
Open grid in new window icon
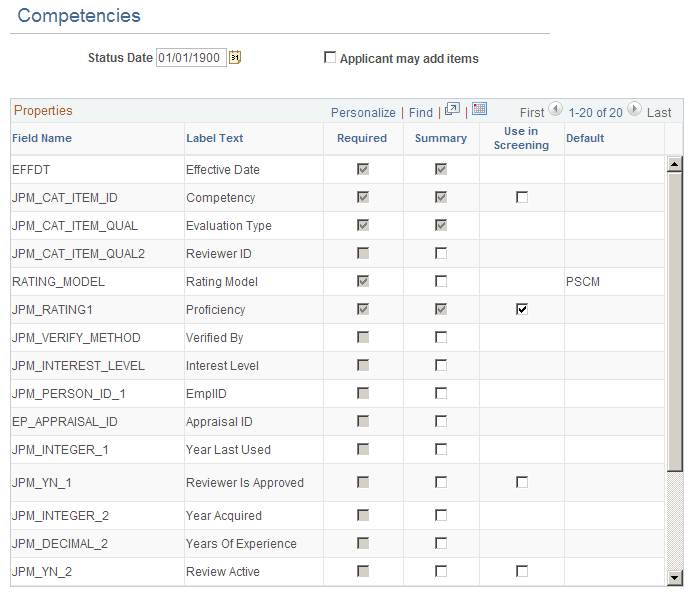point(452,109)
